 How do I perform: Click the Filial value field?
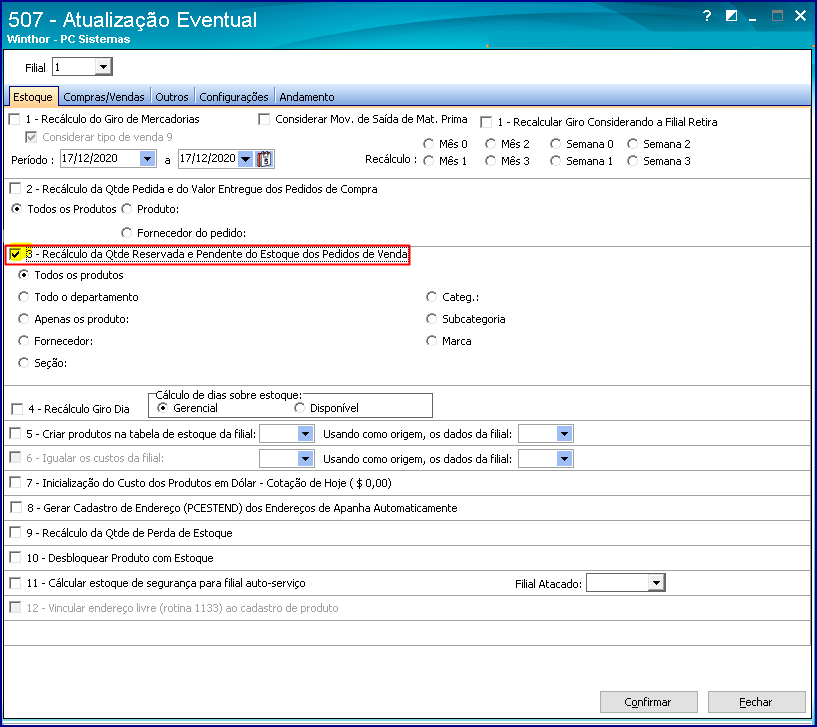pyautogui.click(x=74, y=67)
